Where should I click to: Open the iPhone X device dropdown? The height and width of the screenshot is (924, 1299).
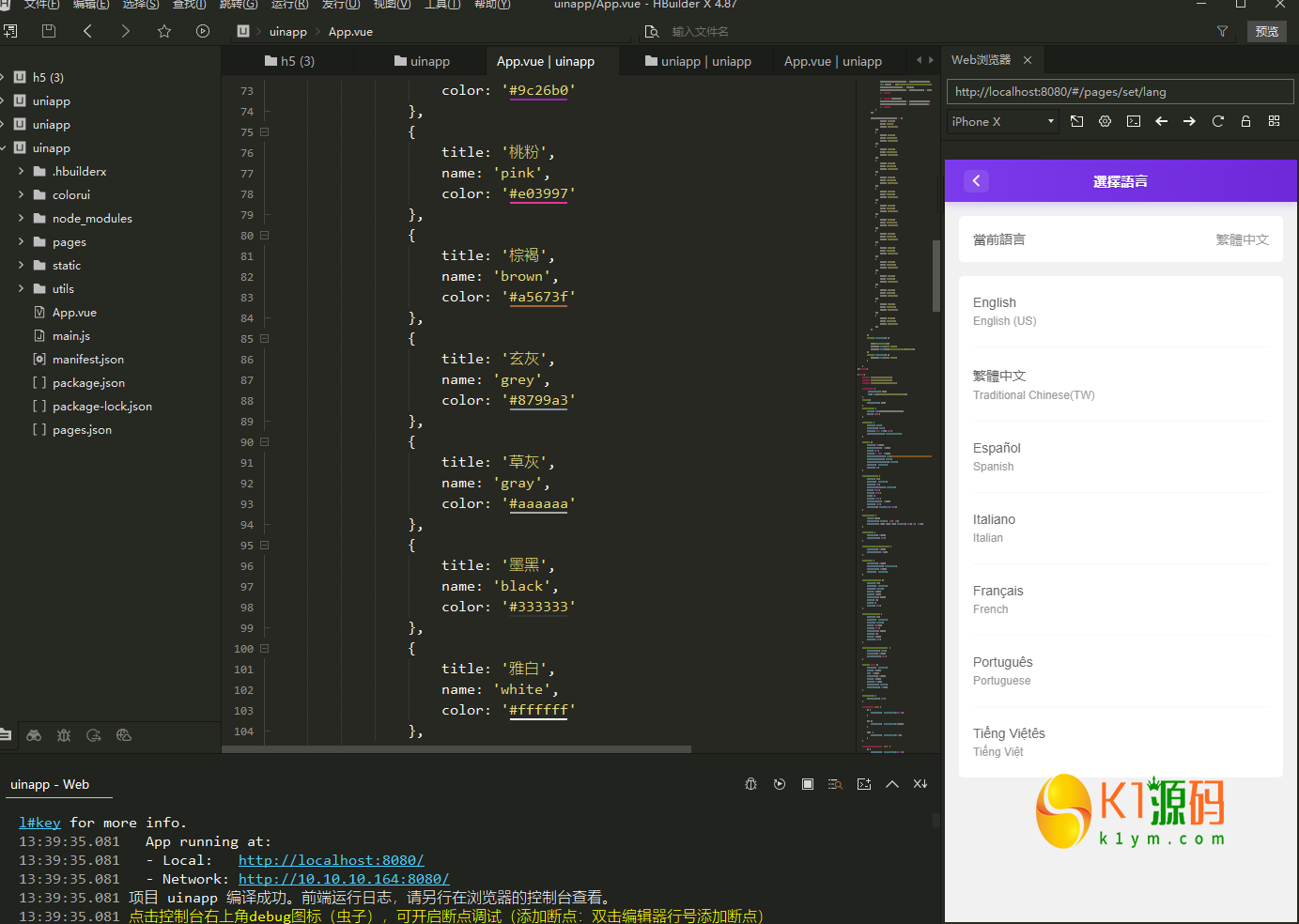[1003, 121]
